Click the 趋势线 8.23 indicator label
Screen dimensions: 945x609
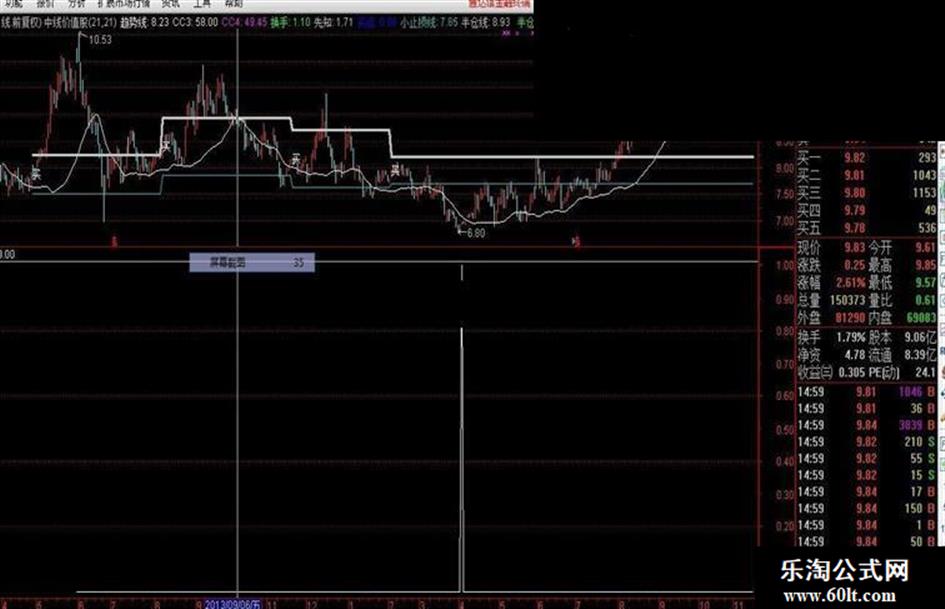(145, 23)
